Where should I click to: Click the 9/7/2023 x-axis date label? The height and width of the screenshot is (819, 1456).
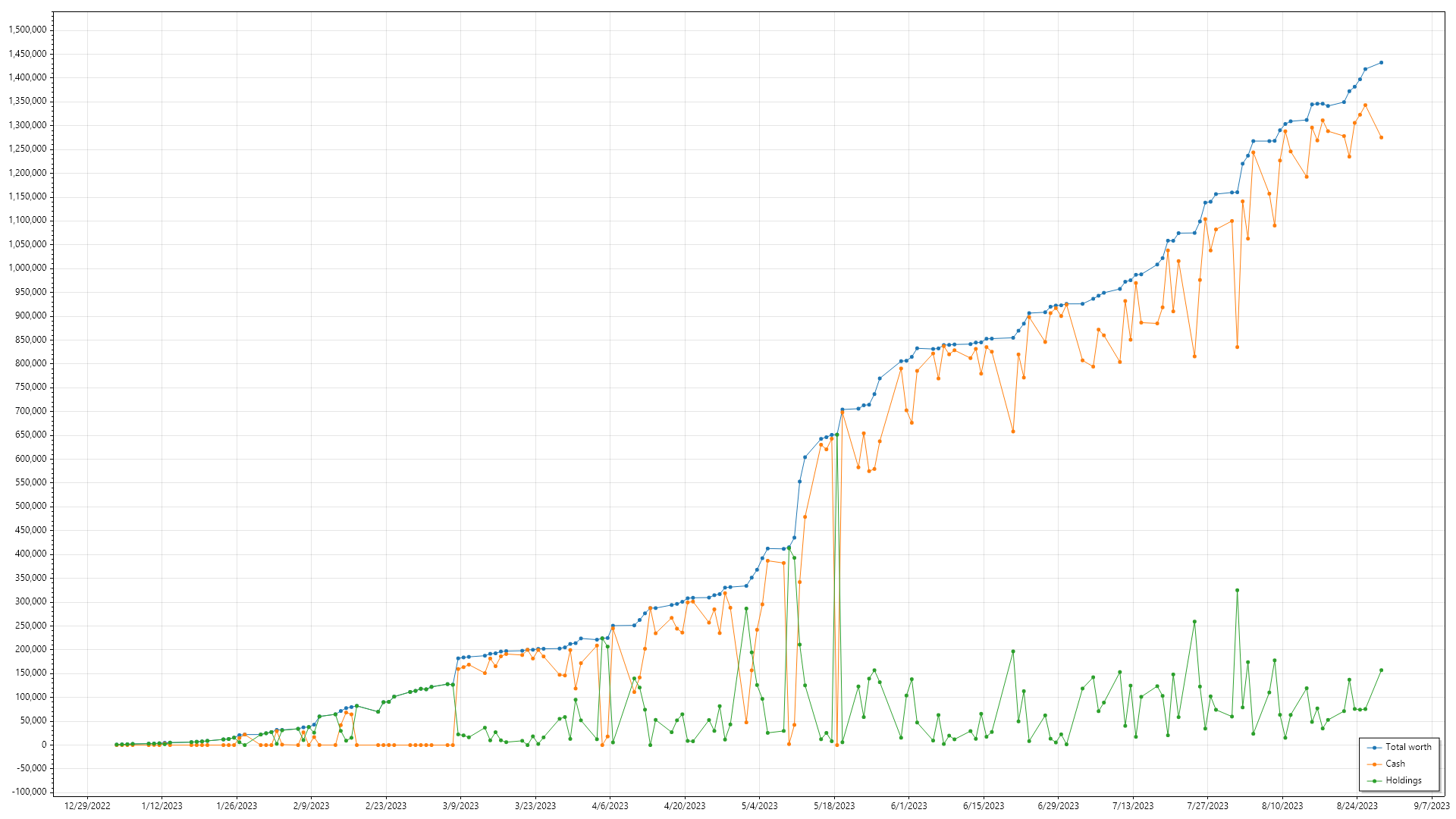pos(1431,806)
